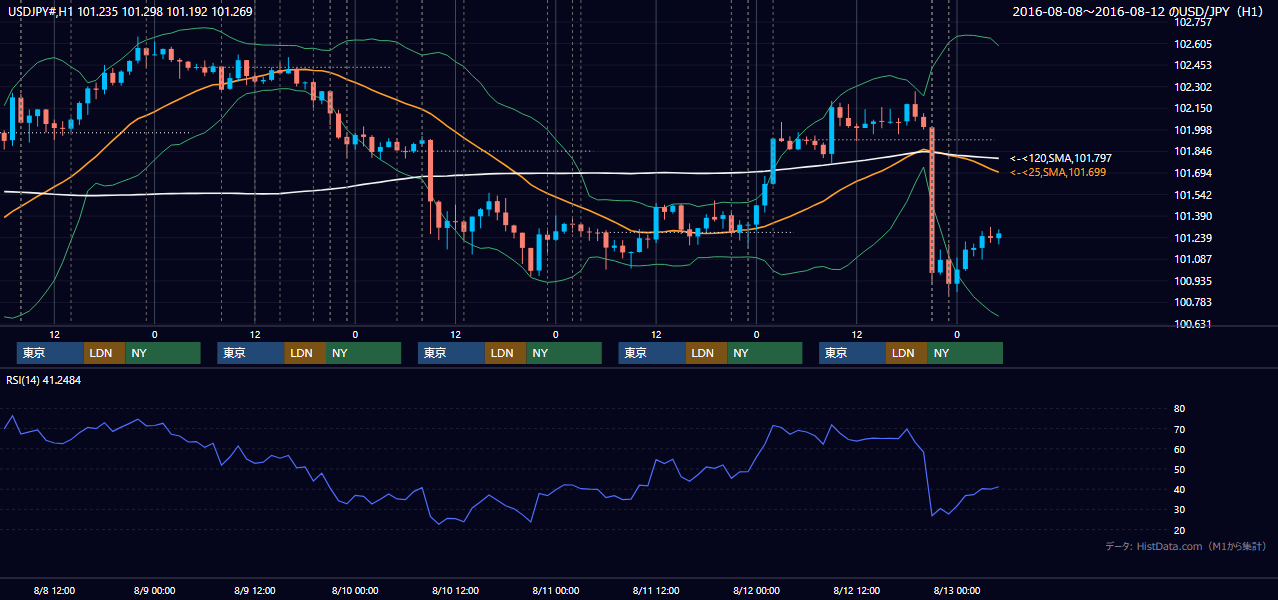Click the LDN session block for August 9
The height and width of the screenshot is (600, 1278).
305,353
